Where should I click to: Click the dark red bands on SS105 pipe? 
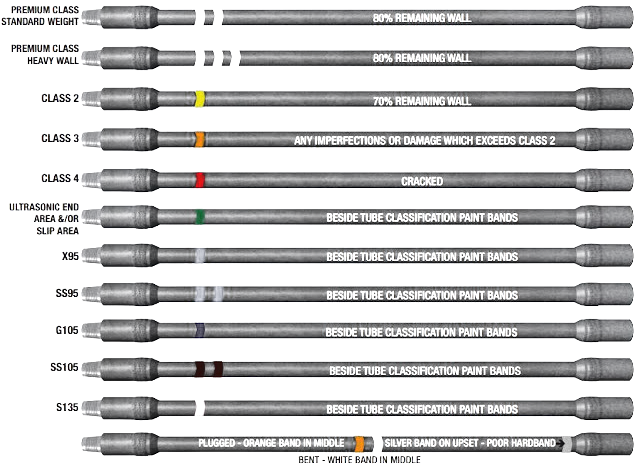pyautogui.click(x=208, y=370)
